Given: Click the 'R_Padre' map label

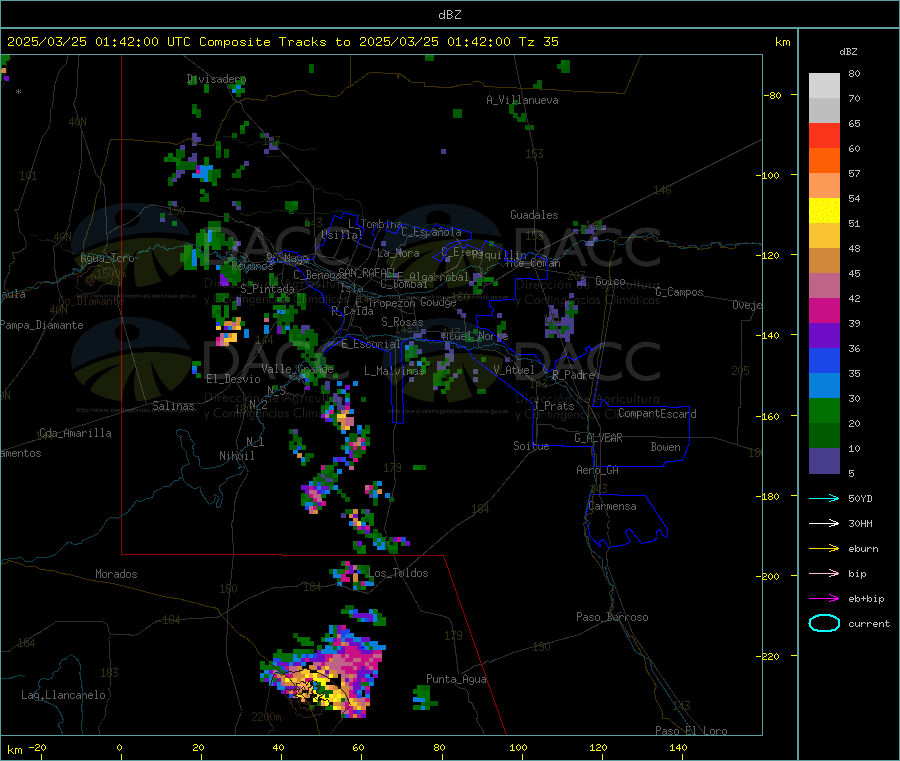Looking at the screenshot, I should pos(573,375).
